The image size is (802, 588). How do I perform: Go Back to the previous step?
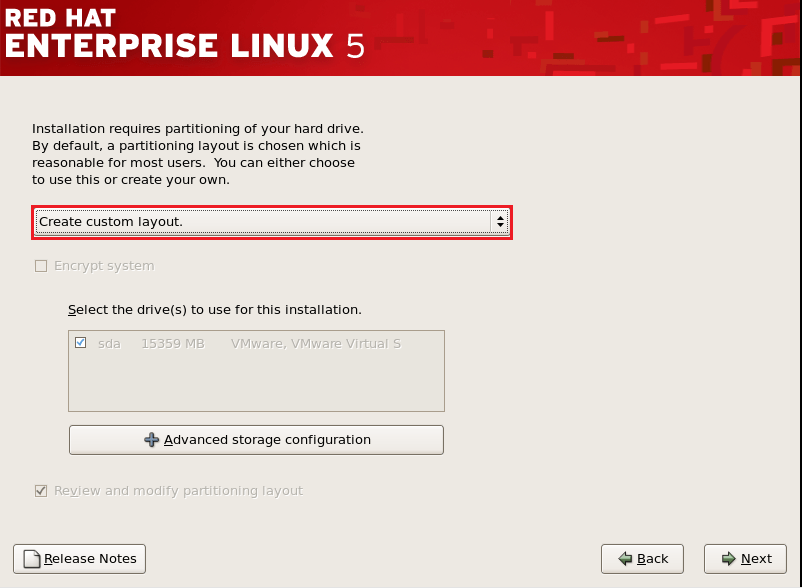[x=642, y=559]
